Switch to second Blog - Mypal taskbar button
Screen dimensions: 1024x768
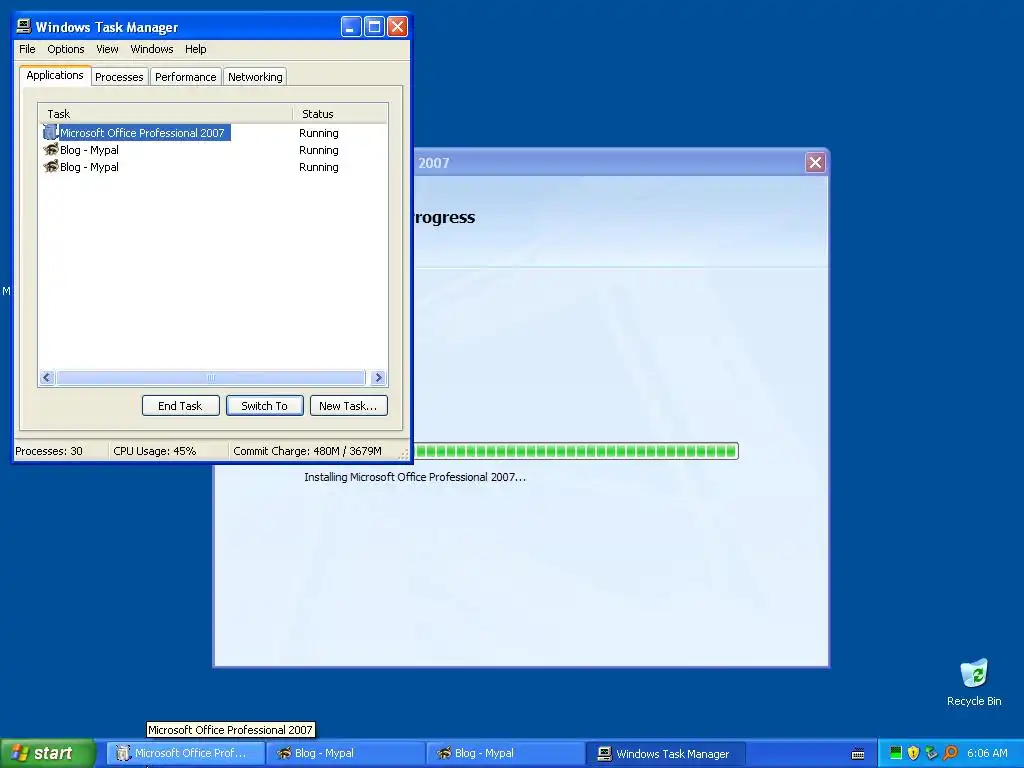click(x=506, y=753)
